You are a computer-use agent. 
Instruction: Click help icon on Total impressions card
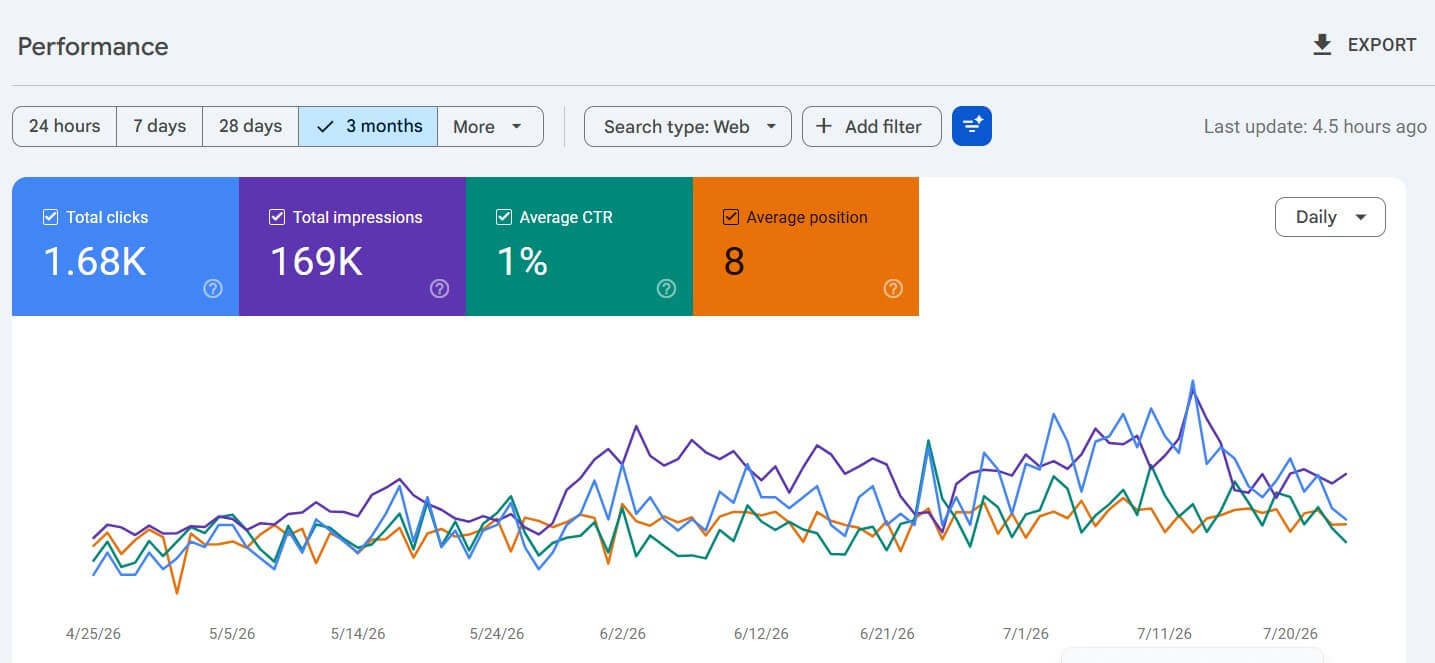[x=439, y=288]
